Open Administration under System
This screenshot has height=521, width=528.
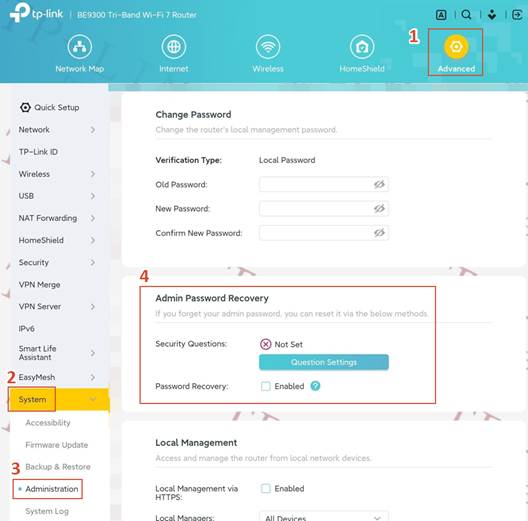coord(52,489)
